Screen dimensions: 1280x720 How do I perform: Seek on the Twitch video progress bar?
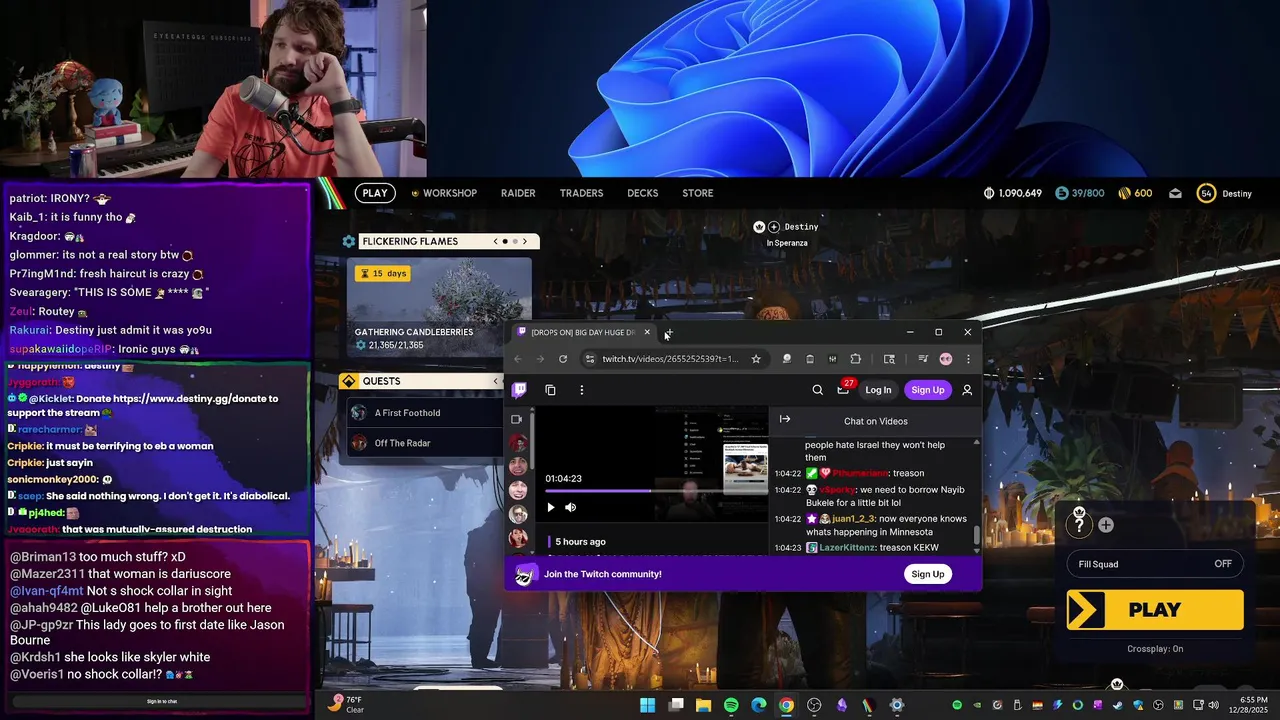655,491
